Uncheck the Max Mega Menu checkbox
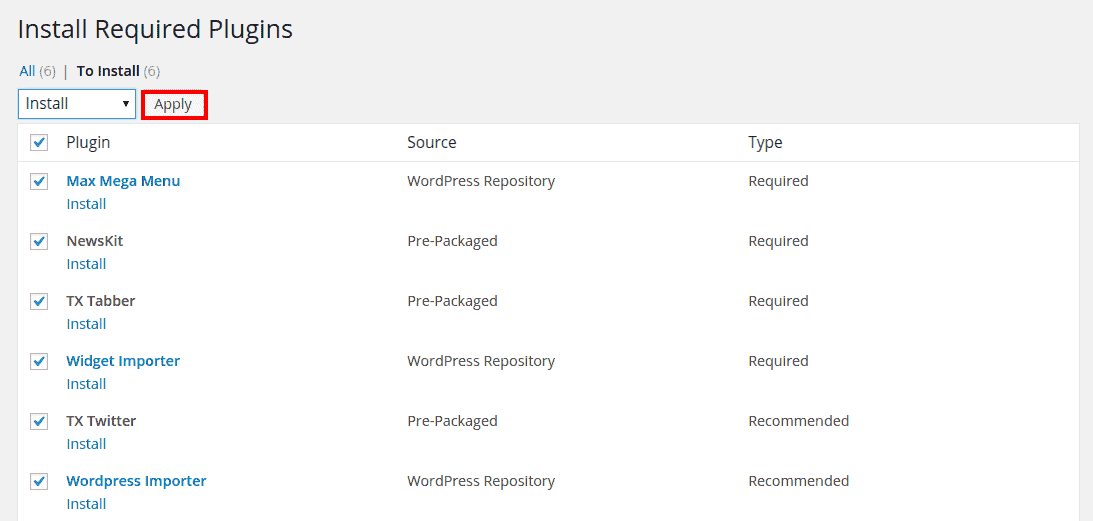The height and width of the screenshot is (521, 1093). point(39,181)
